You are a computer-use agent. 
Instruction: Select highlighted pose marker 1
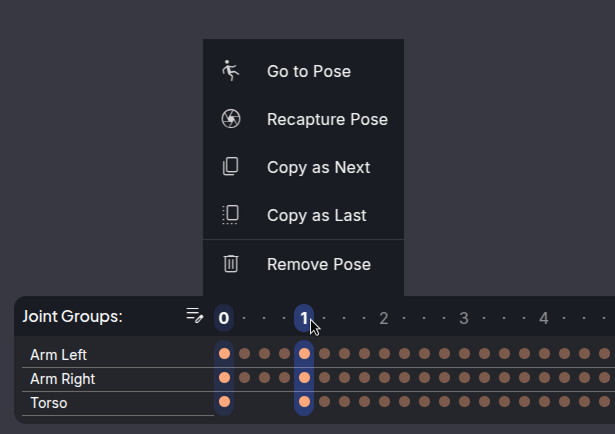tap(304, 318)
